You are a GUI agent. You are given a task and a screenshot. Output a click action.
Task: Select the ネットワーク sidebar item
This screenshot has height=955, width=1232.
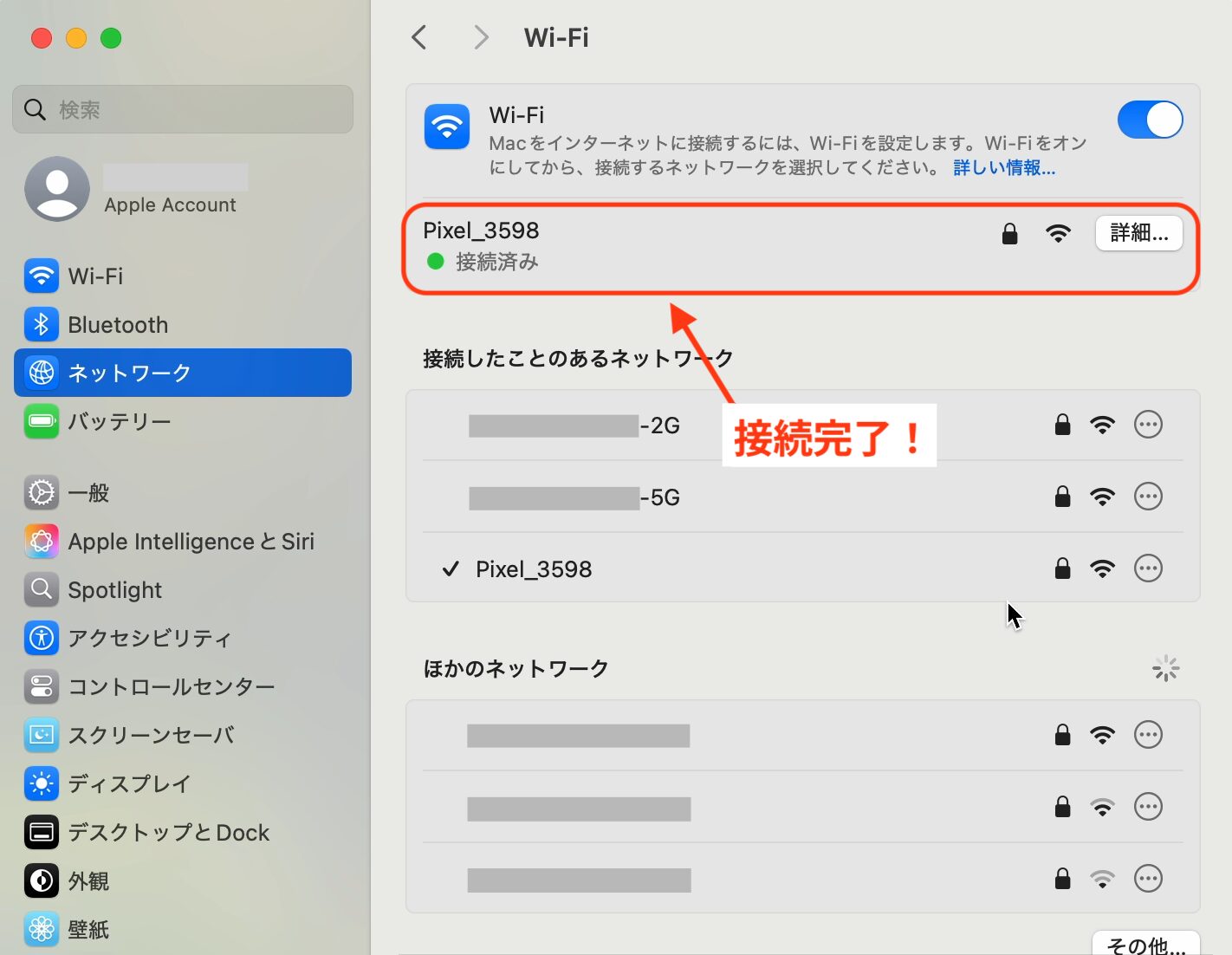tap(183, 373)
